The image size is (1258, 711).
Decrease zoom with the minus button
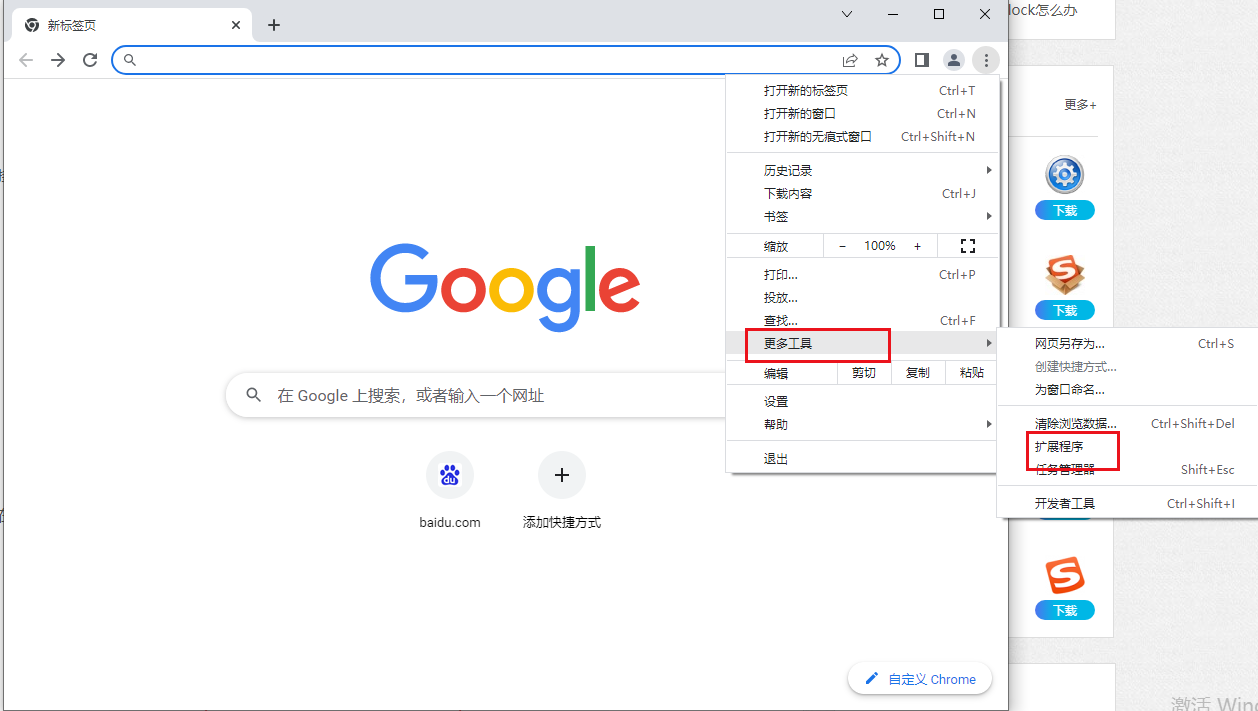[842, 246]
